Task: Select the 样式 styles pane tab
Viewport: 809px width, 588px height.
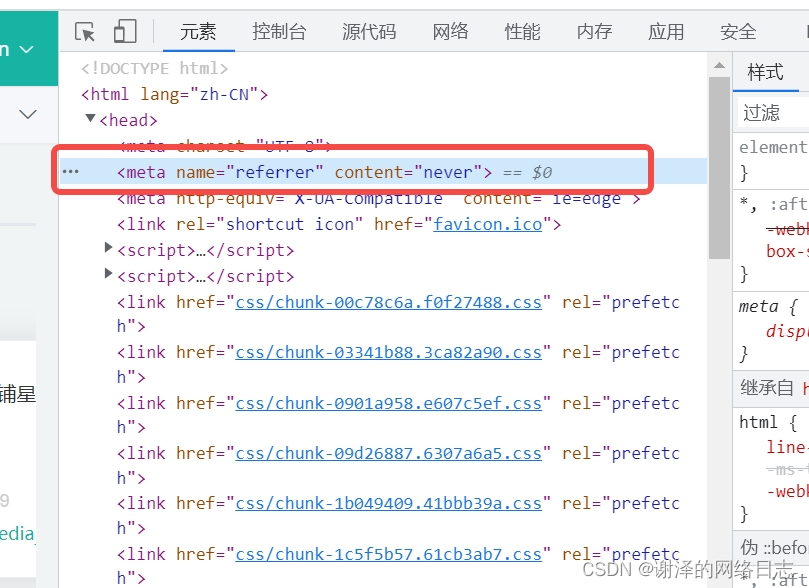Action: tap(766, 72)
